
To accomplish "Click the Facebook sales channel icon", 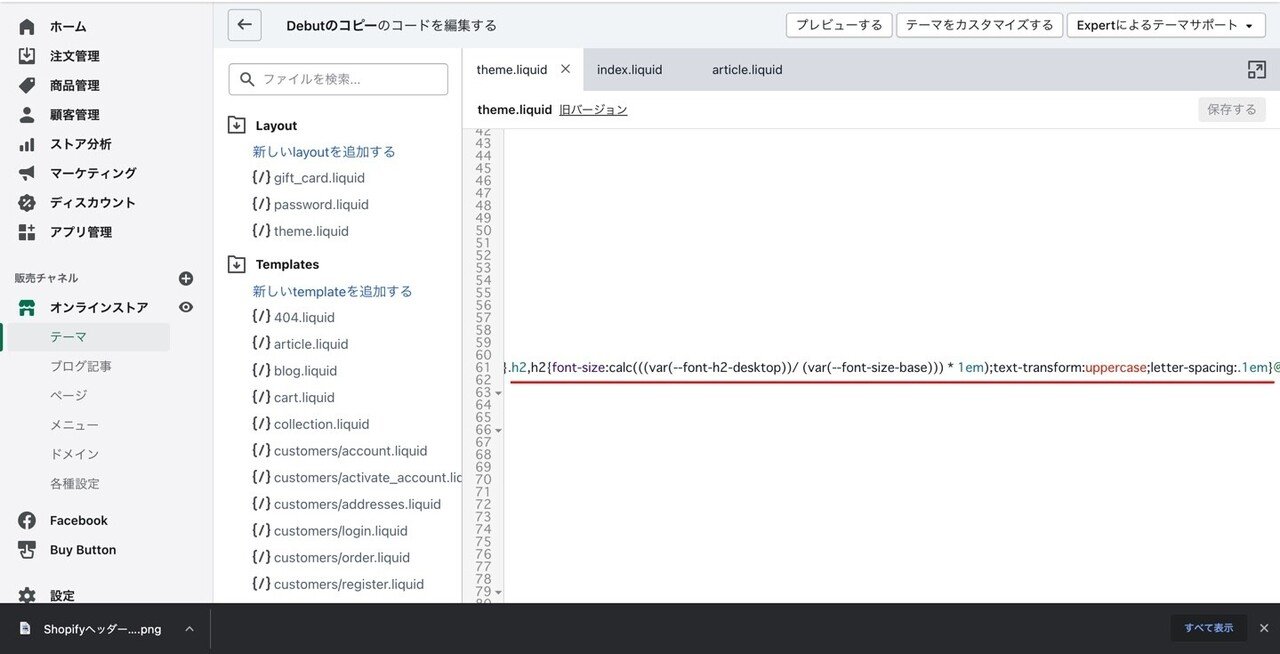I will [x=25, y=520].
